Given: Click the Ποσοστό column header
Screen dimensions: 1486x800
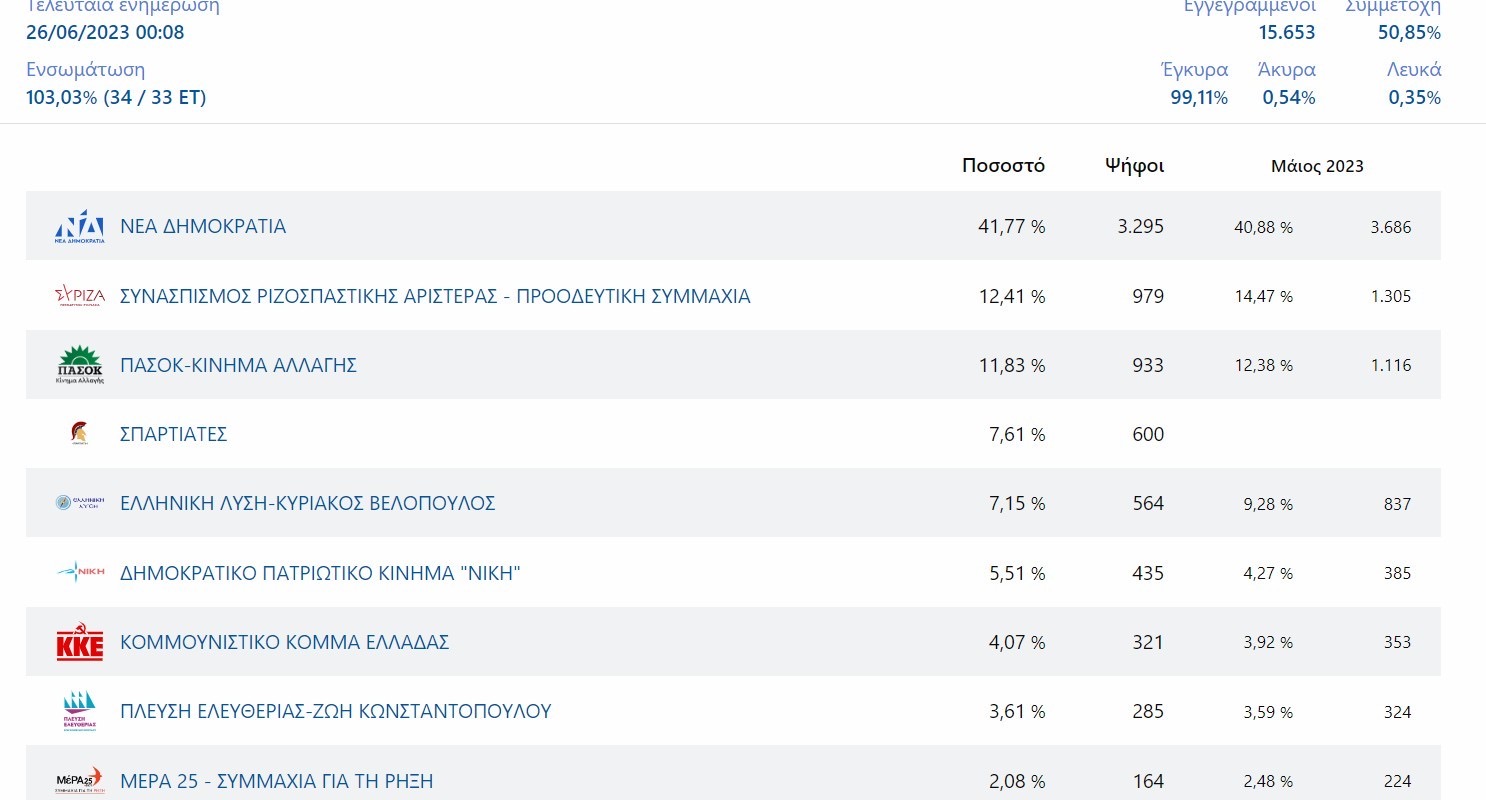Looking at the screenshot, I should point(1003,166).
